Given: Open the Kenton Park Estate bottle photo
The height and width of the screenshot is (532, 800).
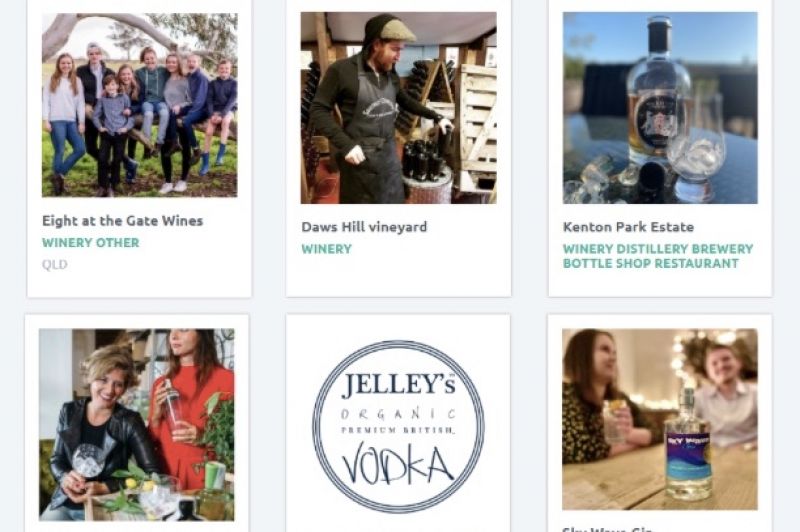Looking at the screenshot, I should tap(660, 108).
